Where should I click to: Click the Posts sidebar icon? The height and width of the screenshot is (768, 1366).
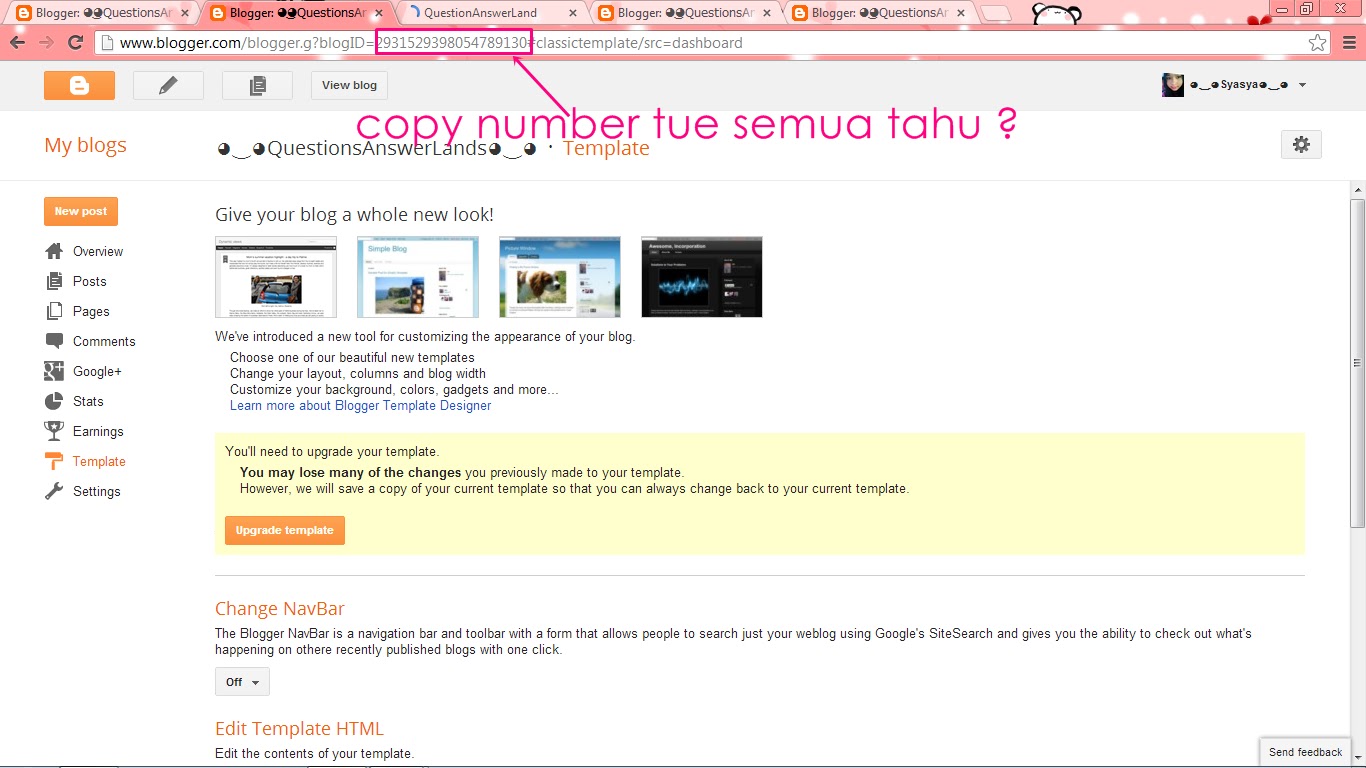[x=54, y=281]
